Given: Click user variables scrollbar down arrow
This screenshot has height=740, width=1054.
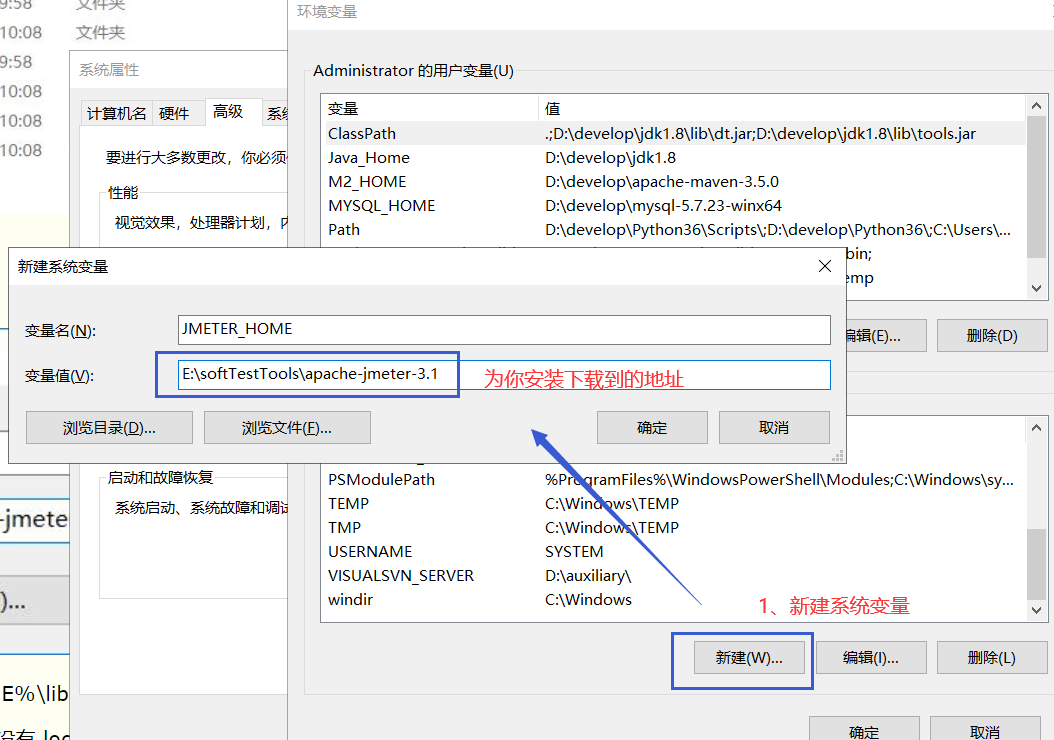Looking at the screenshot, I should (1037, 288).
